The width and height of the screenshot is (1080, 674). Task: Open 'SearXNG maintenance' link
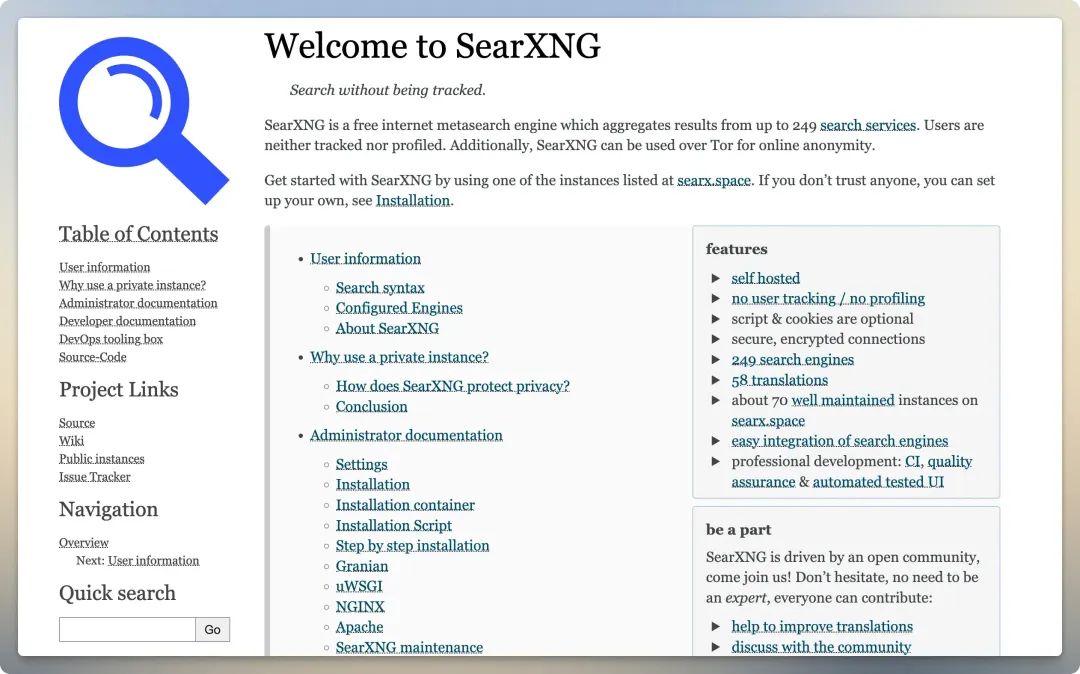point(409,648)
